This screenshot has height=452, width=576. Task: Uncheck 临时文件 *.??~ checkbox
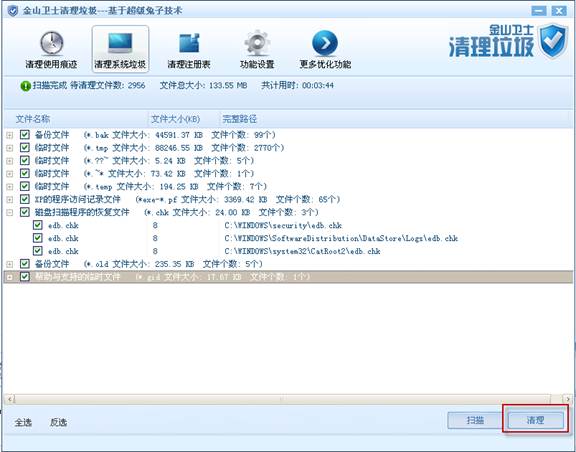pyautogui.click(x=25, y=160)
